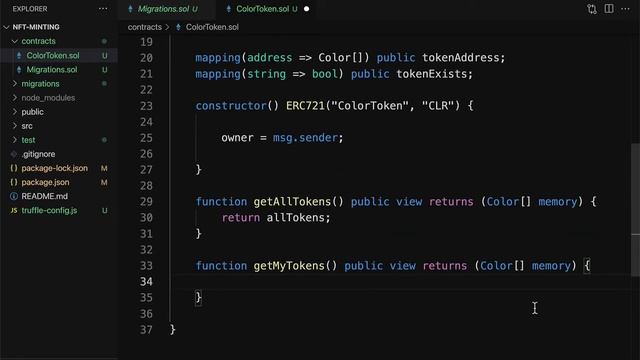Click the JSON braces icon beside package-lock.json

tap(14, 168)
